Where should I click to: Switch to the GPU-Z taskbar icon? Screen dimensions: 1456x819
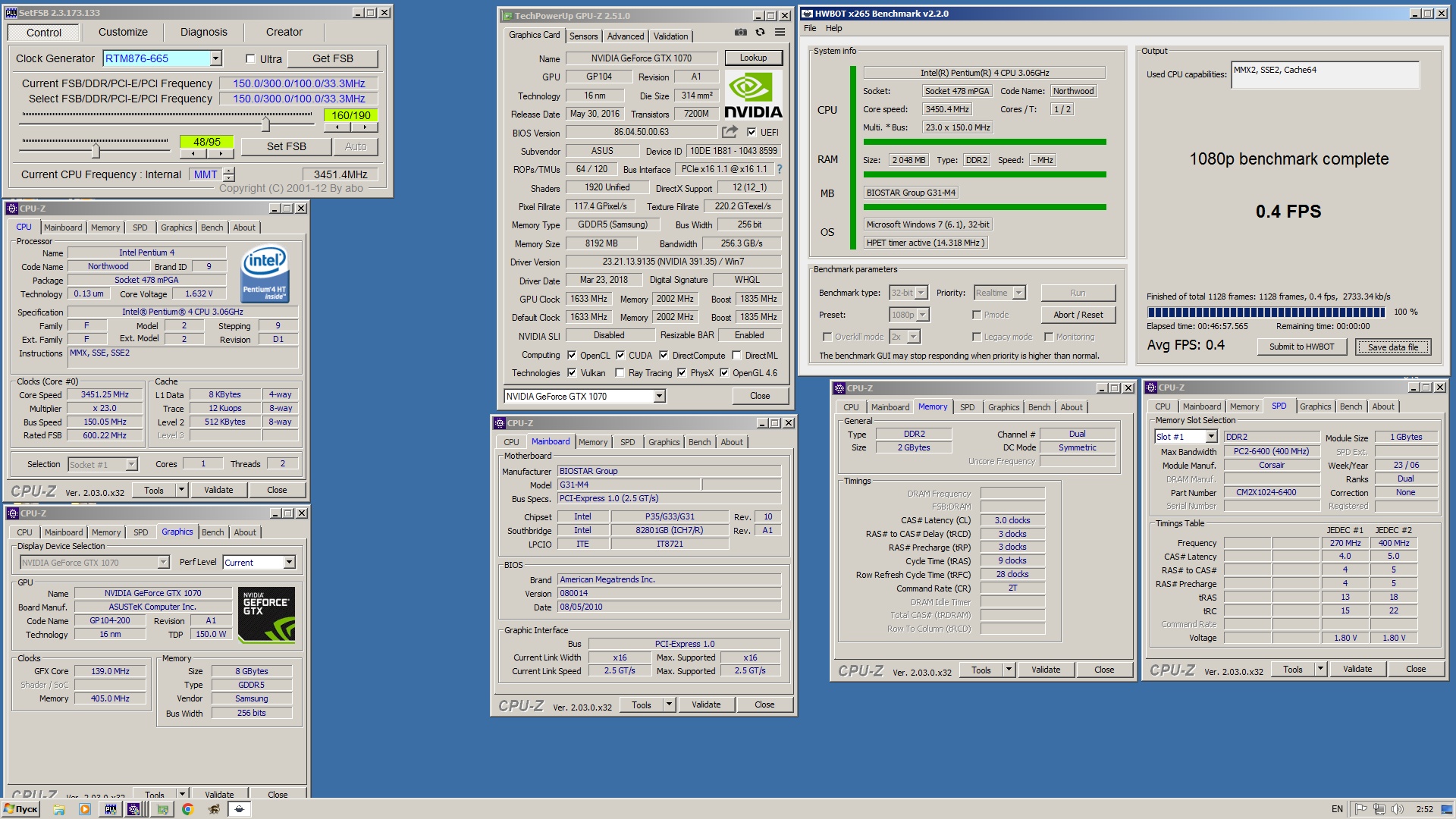coord(162,809)
